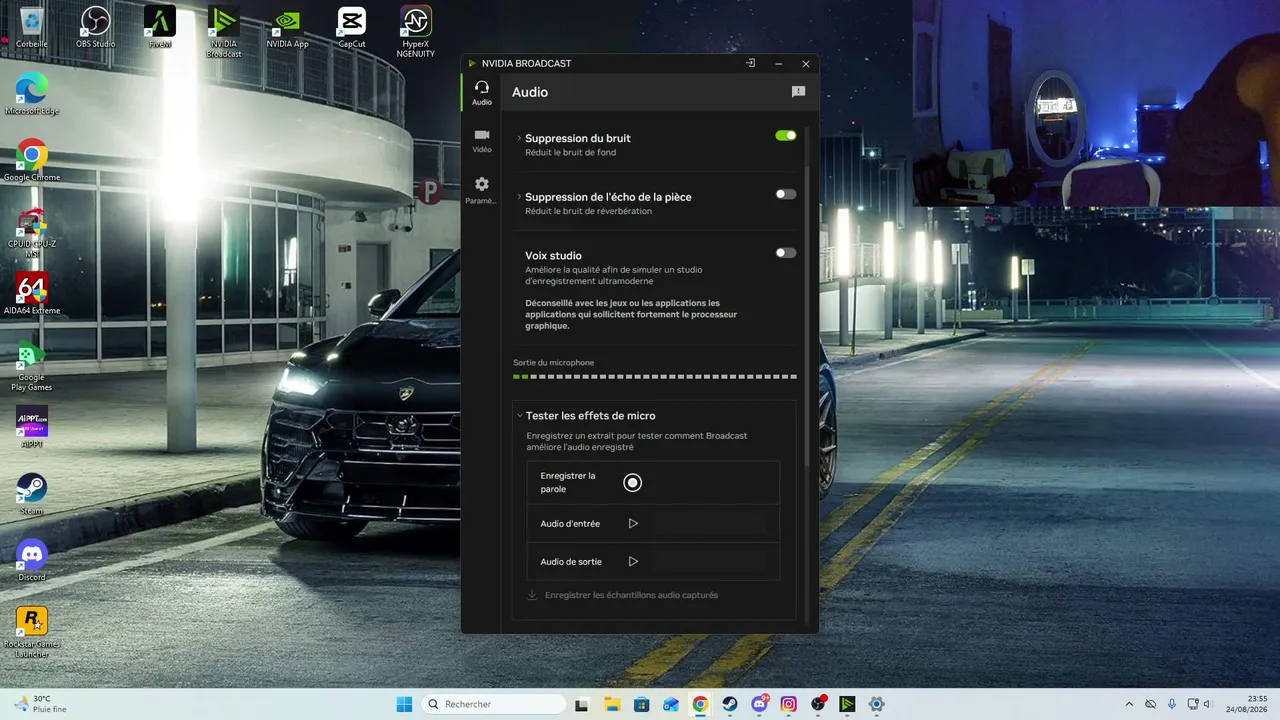1280x720 pixels.
Task: Turn on the Voix studio toggle
Action: tap(786, 253)
